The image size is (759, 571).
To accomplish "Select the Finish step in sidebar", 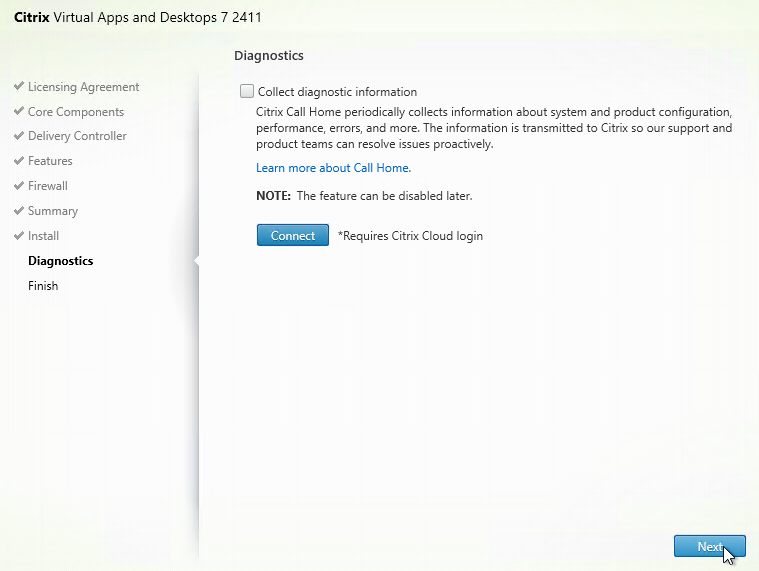I will point(43,286).
